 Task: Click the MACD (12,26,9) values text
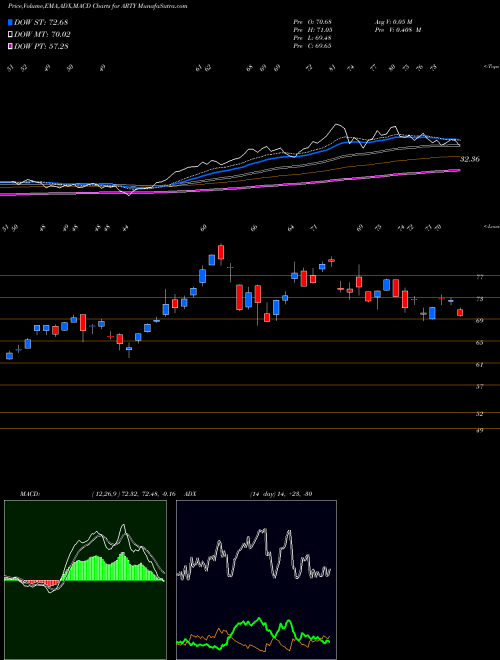click(x=133, y=494)
